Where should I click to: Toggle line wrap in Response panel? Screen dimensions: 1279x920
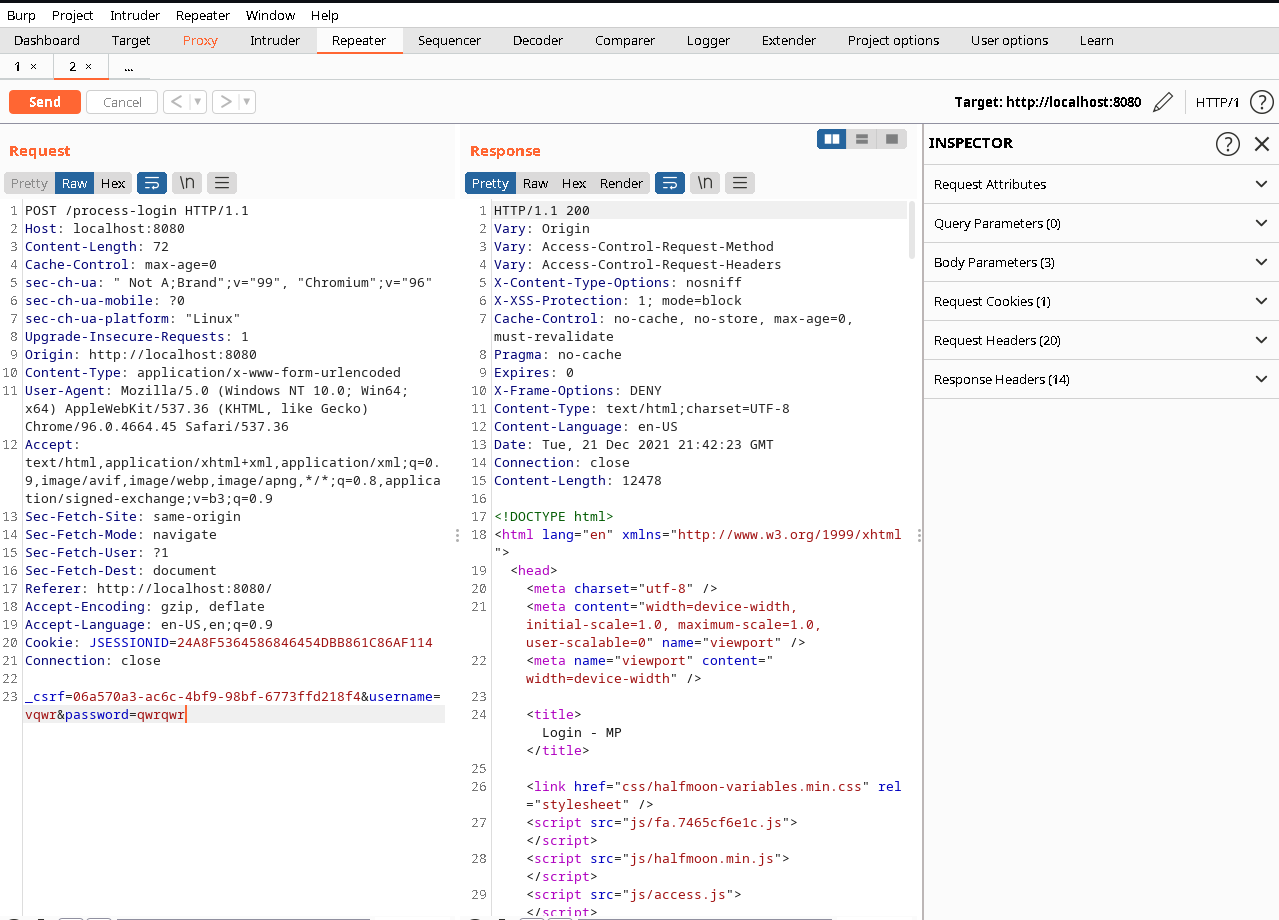coord(670,183)
